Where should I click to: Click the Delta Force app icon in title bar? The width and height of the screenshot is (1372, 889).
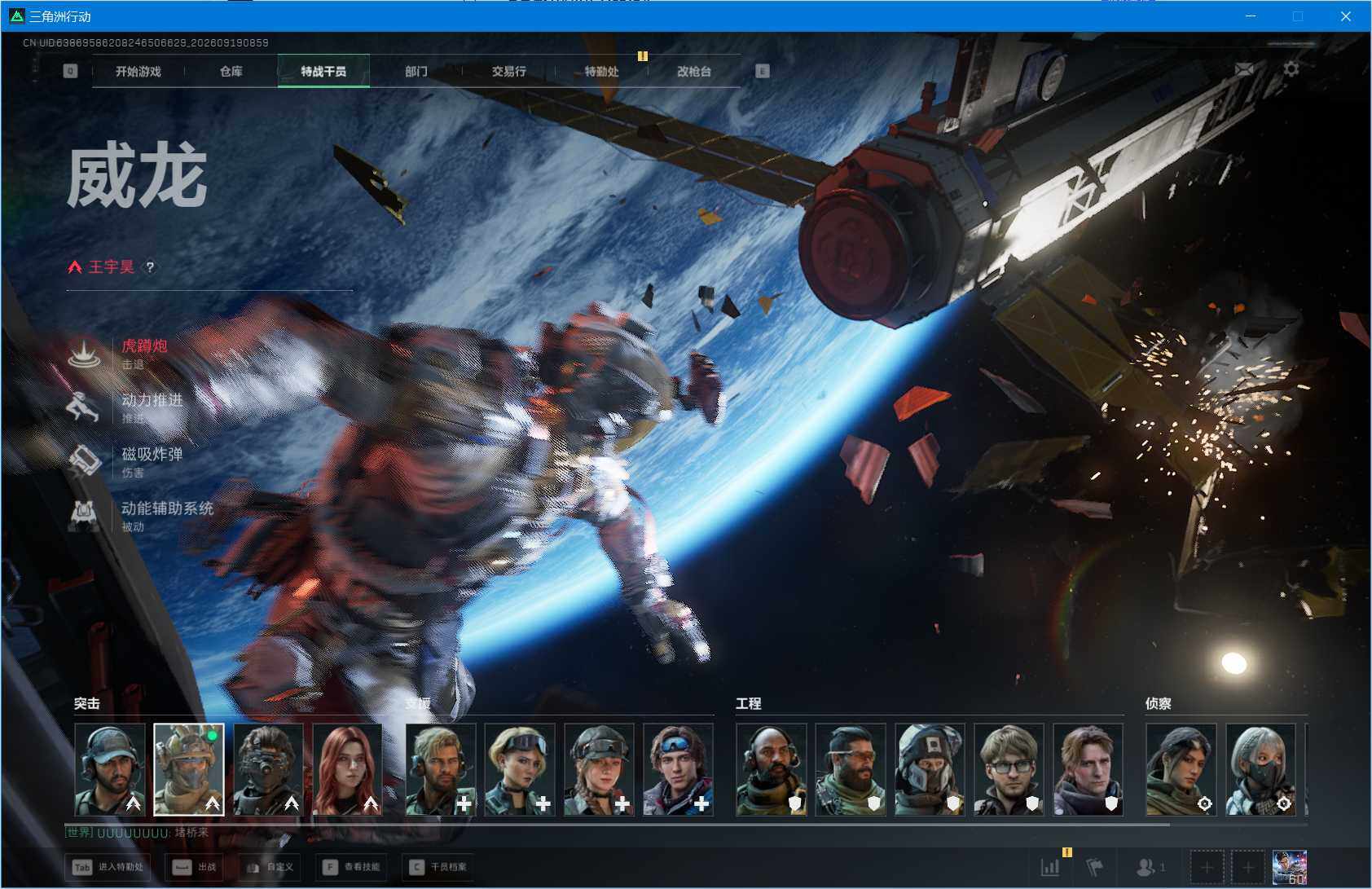[16, 15]
